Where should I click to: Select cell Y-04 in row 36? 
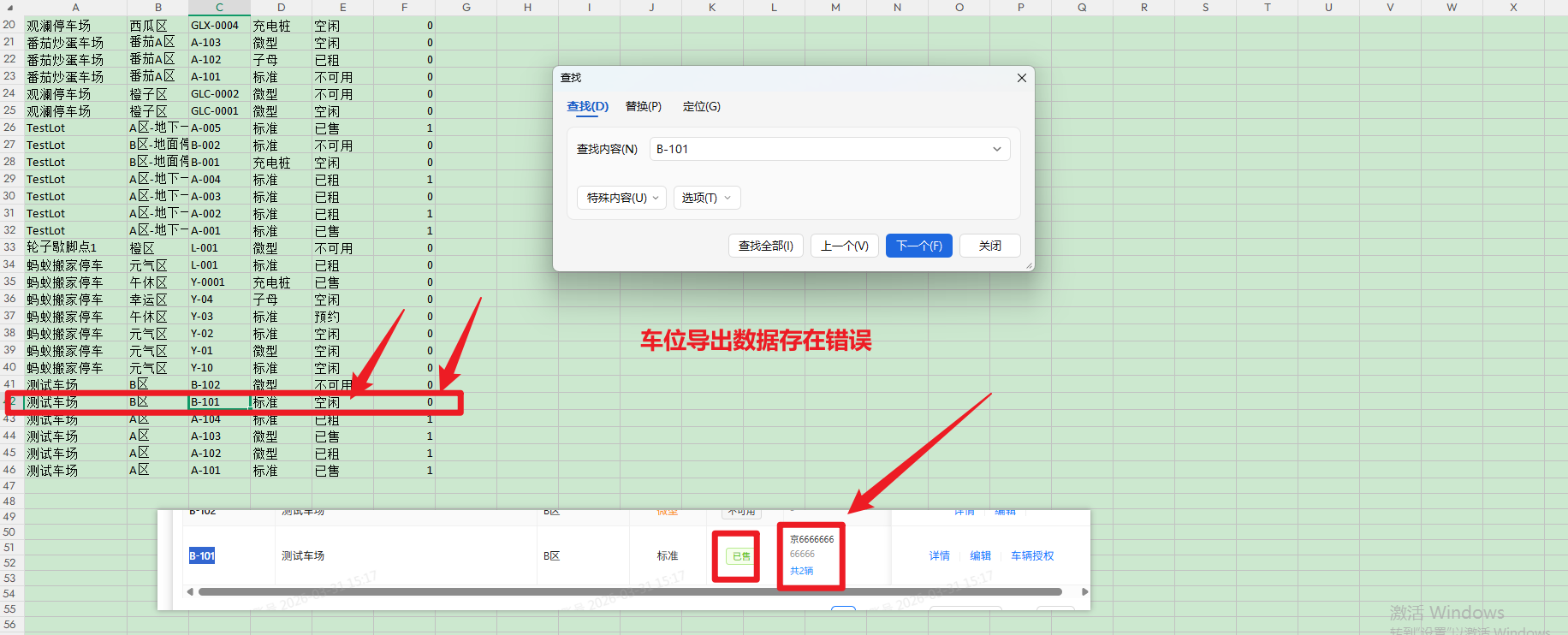click(219, 300)
